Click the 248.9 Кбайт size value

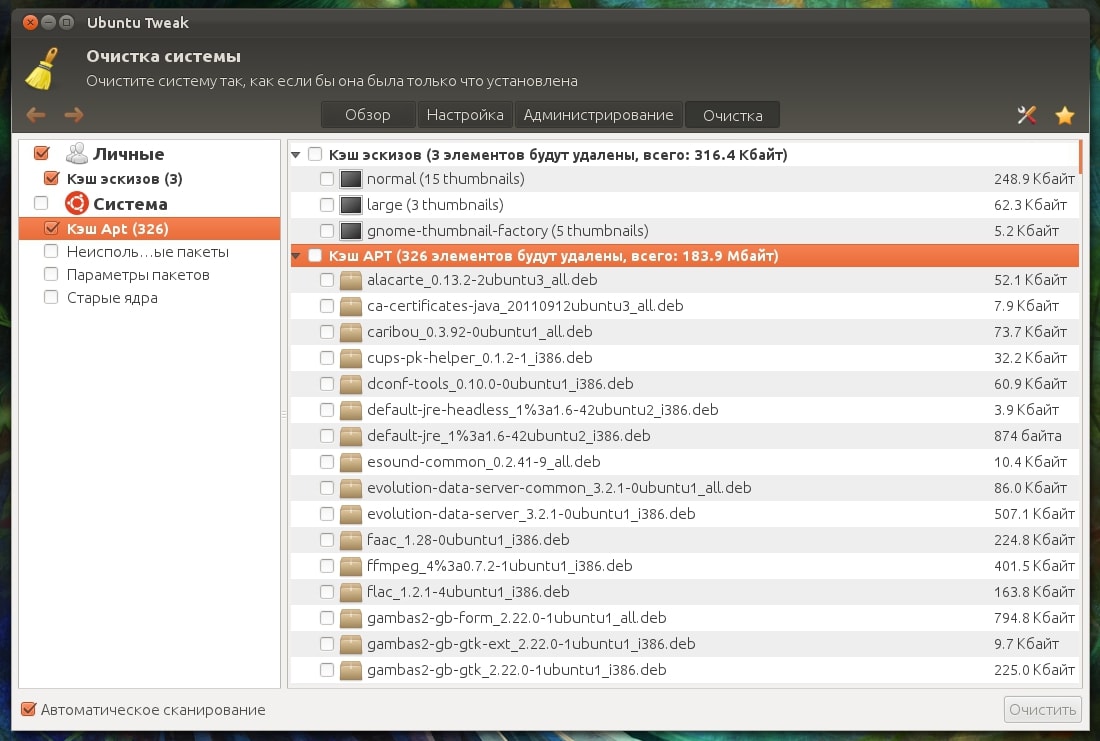1034,179
